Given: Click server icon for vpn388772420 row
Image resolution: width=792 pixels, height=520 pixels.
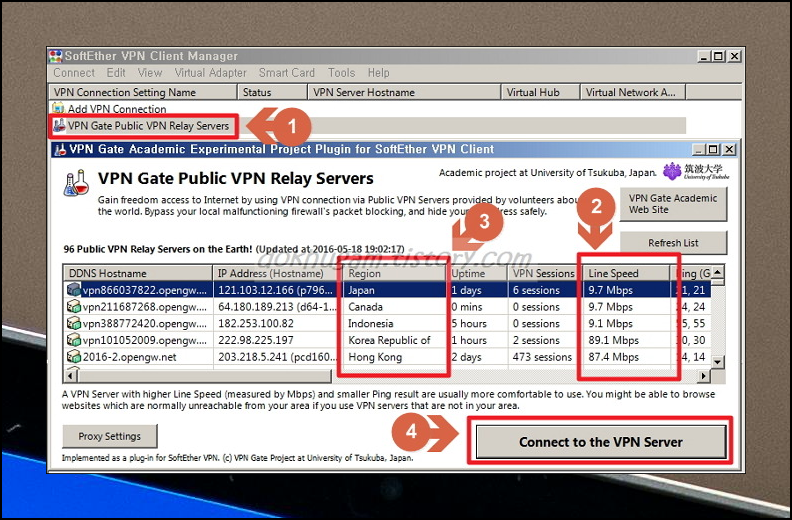Looking at the screenshot, I should (74, 323).
